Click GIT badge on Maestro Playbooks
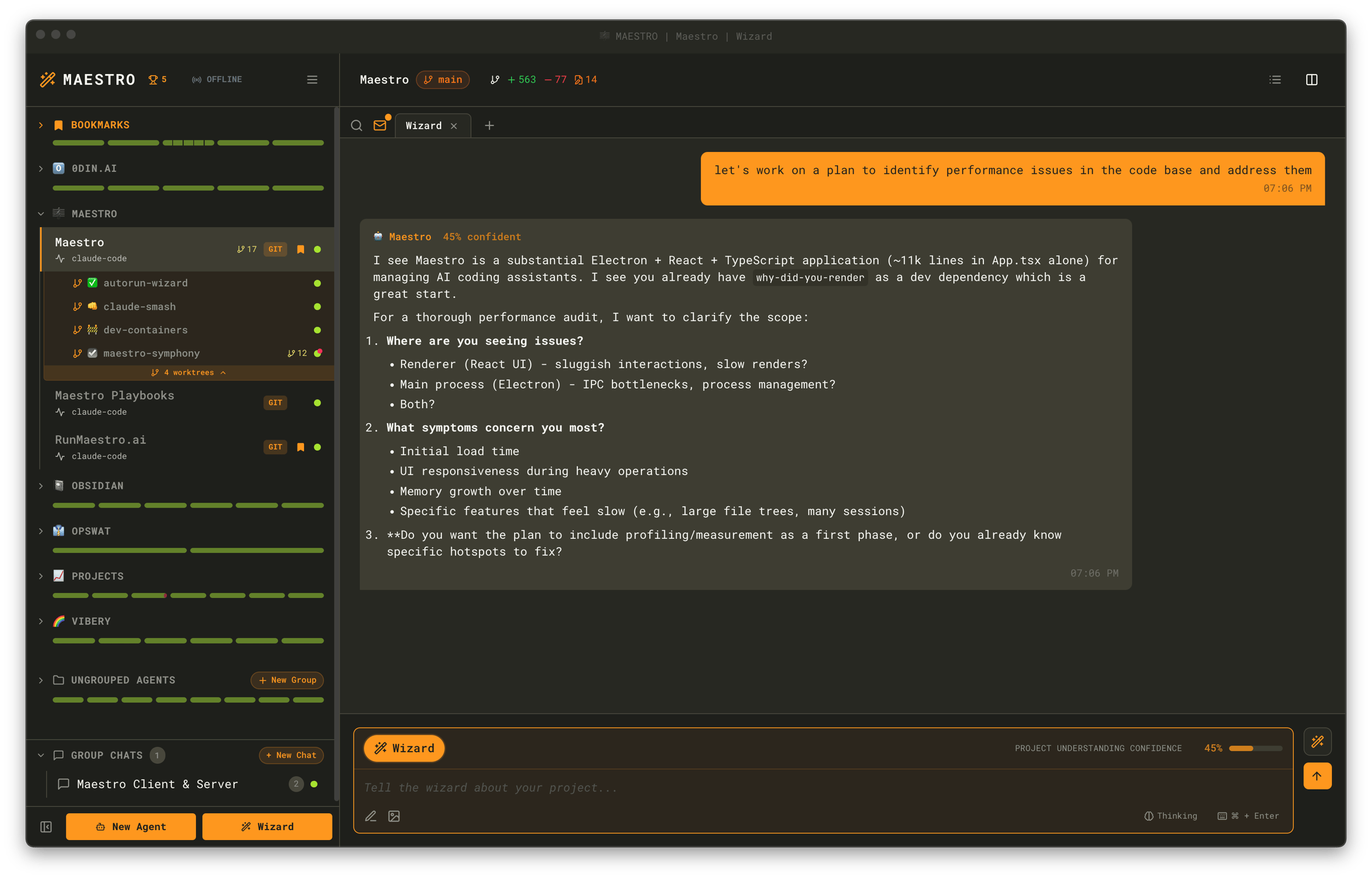 coord(275,402)
